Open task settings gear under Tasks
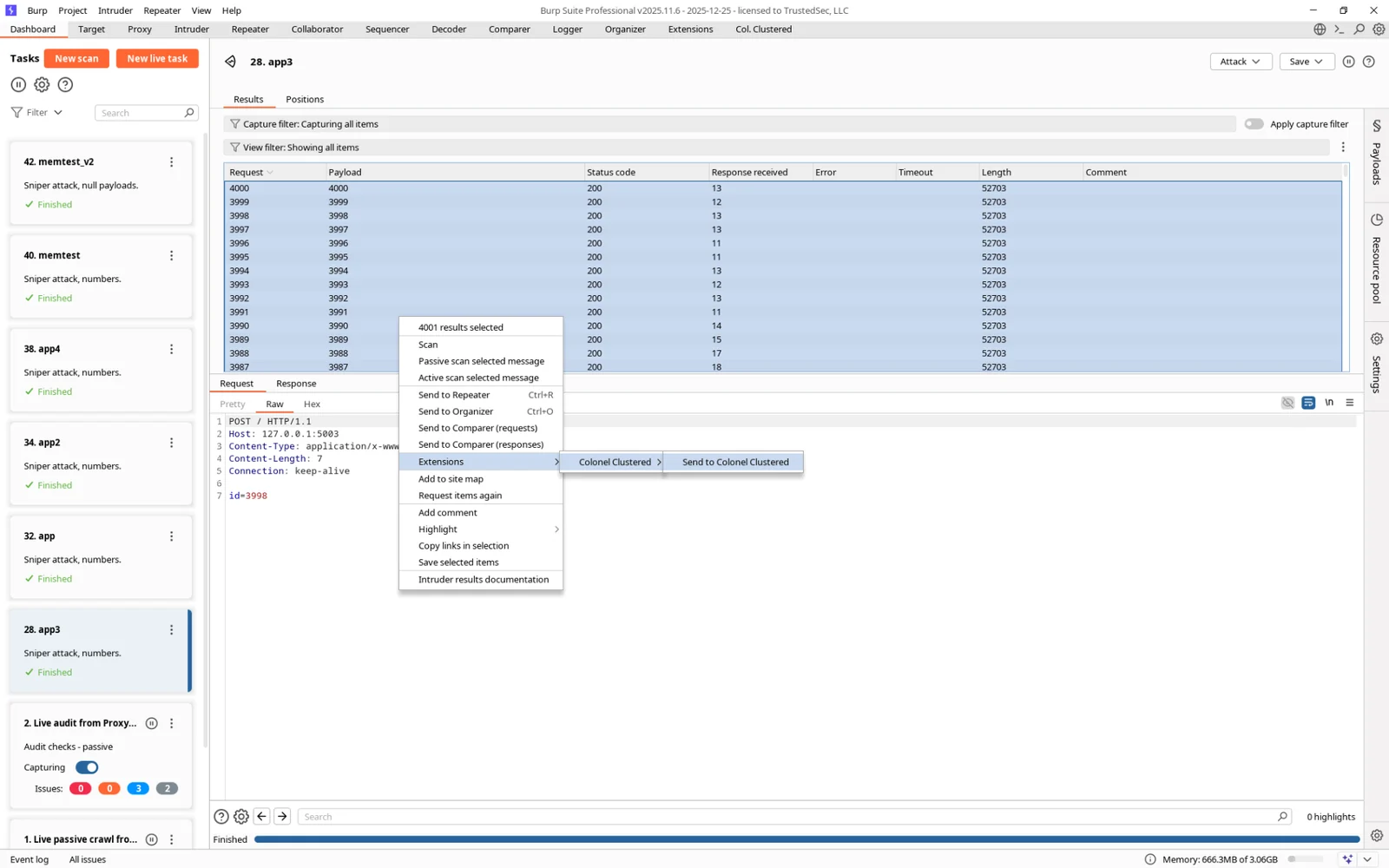 pos(42,84)
